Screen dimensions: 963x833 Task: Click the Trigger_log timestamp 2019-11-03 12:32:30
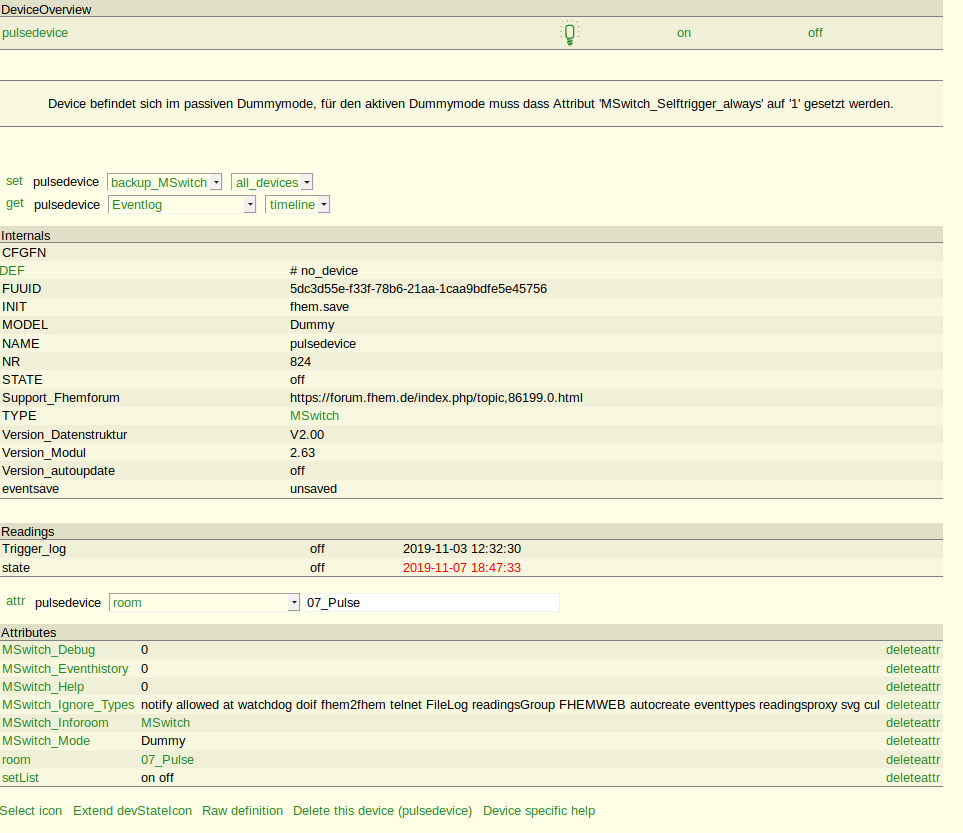[462, 549]
